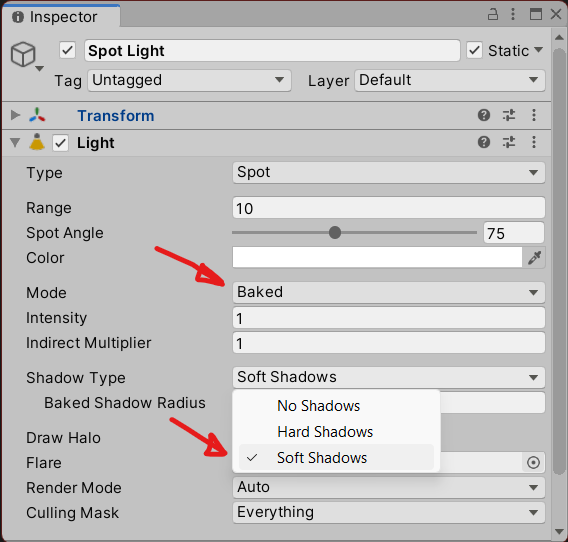Click the Transform component title

pos(116,116)
